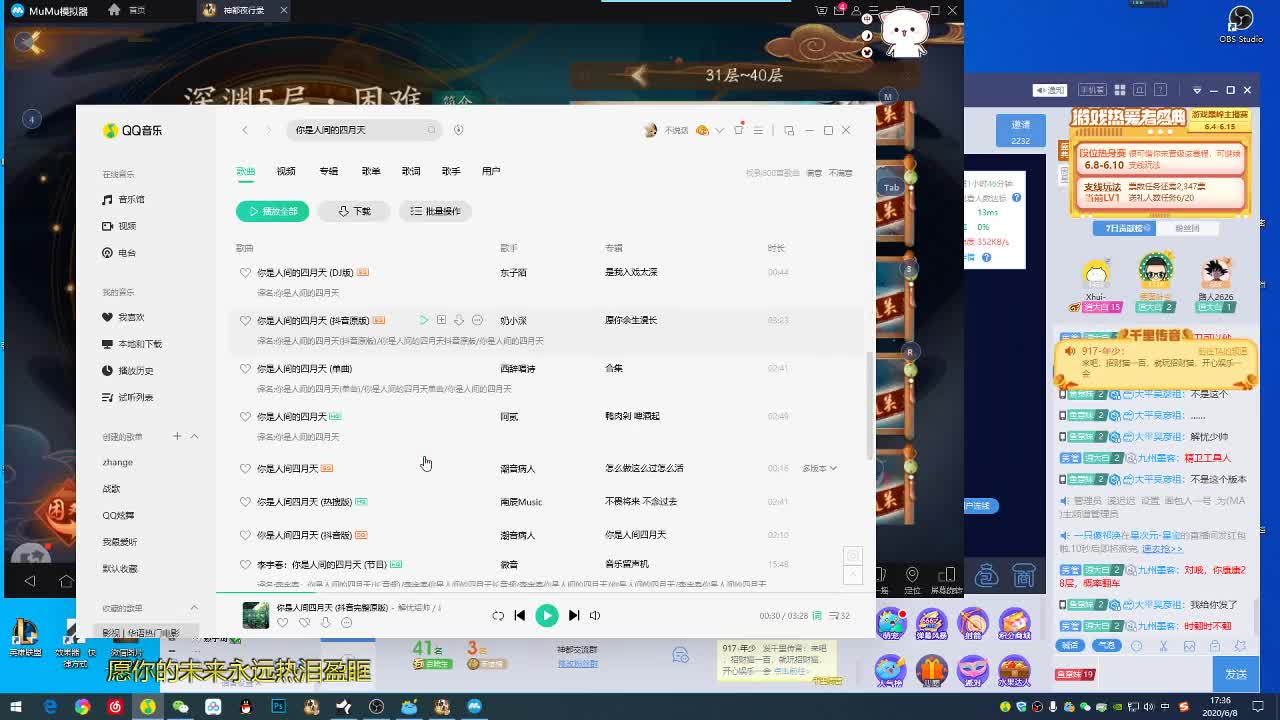This screenshot has height=720, width=1280.
Task: Skip to the next track
Action: click(574, 616)
